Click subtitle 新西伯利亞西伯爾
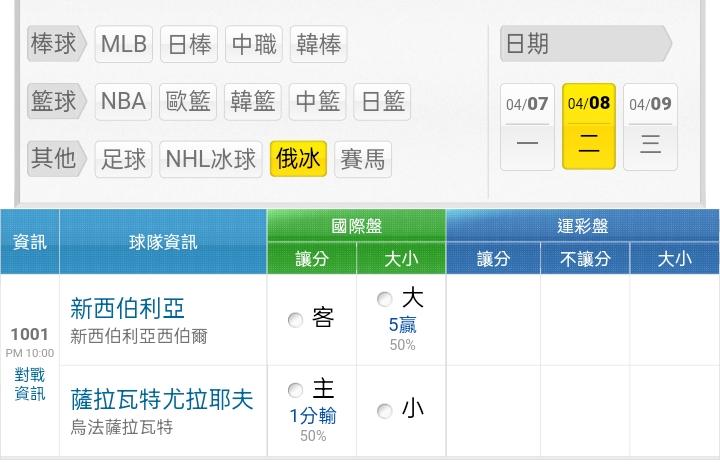The width and height of the screenshot is (720, 473). click(x=139, y=336)
